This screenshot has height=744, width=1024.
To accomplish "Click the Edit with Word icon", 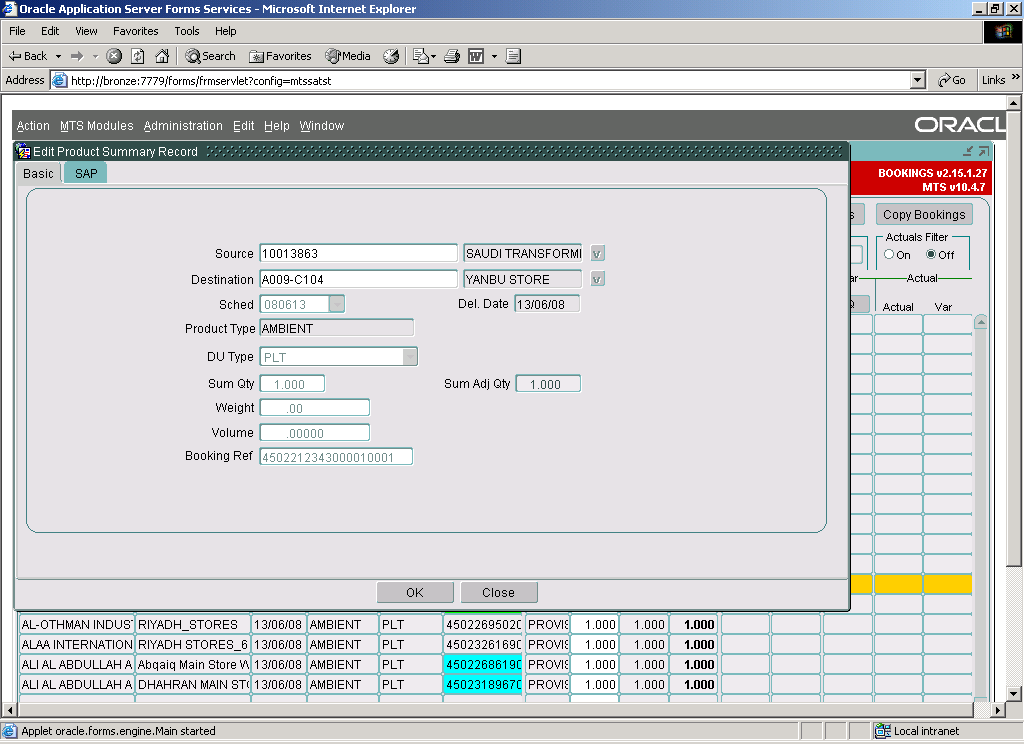I will 476,56.
